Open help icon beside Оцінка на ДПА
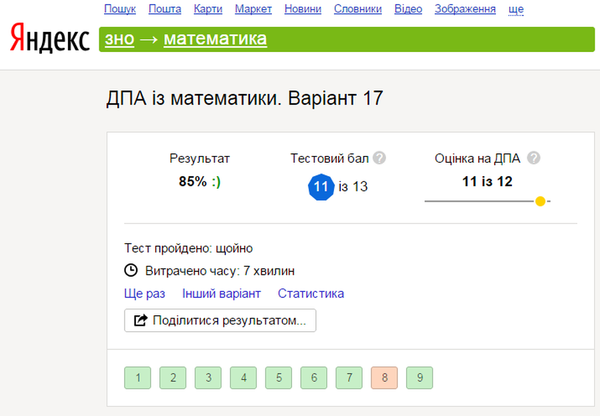Viewport: 600px width, 416px height. tap(533, 158)
